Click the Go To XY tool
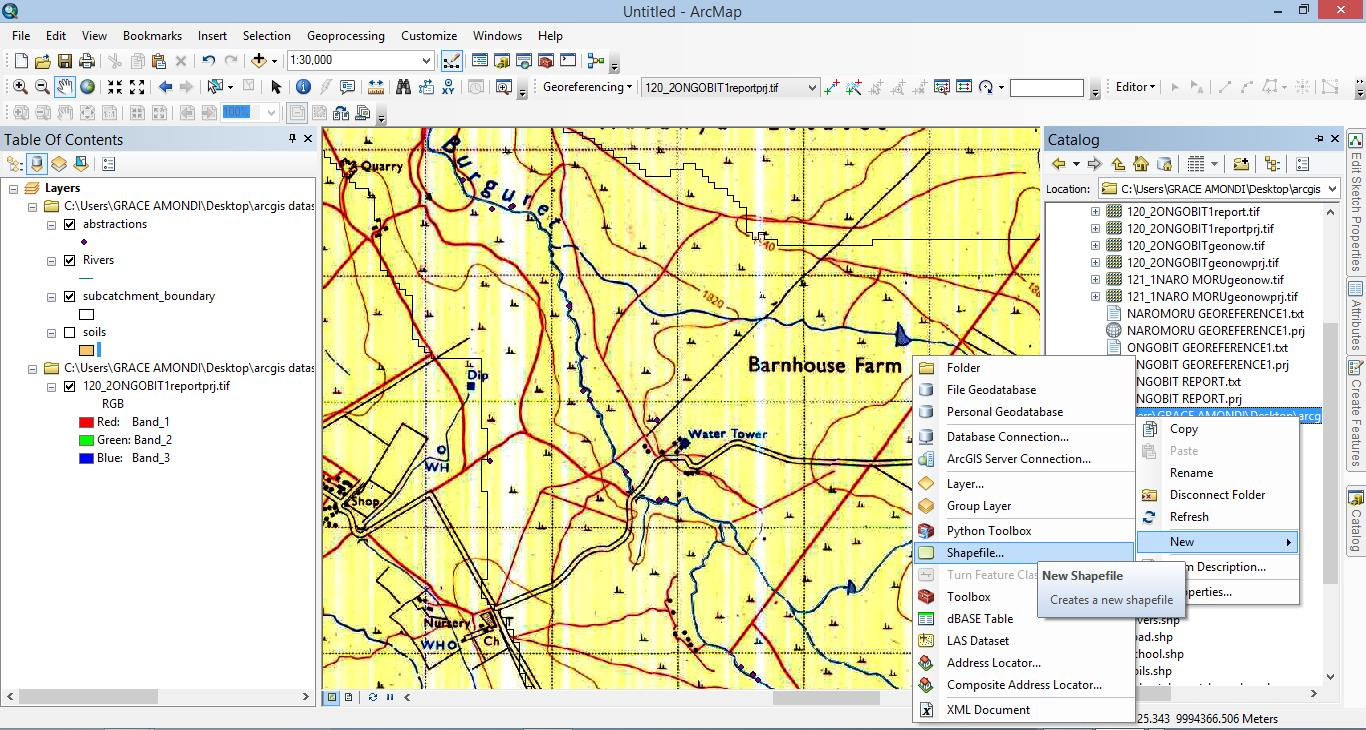The image size is (1366, 730). [447, 87]
